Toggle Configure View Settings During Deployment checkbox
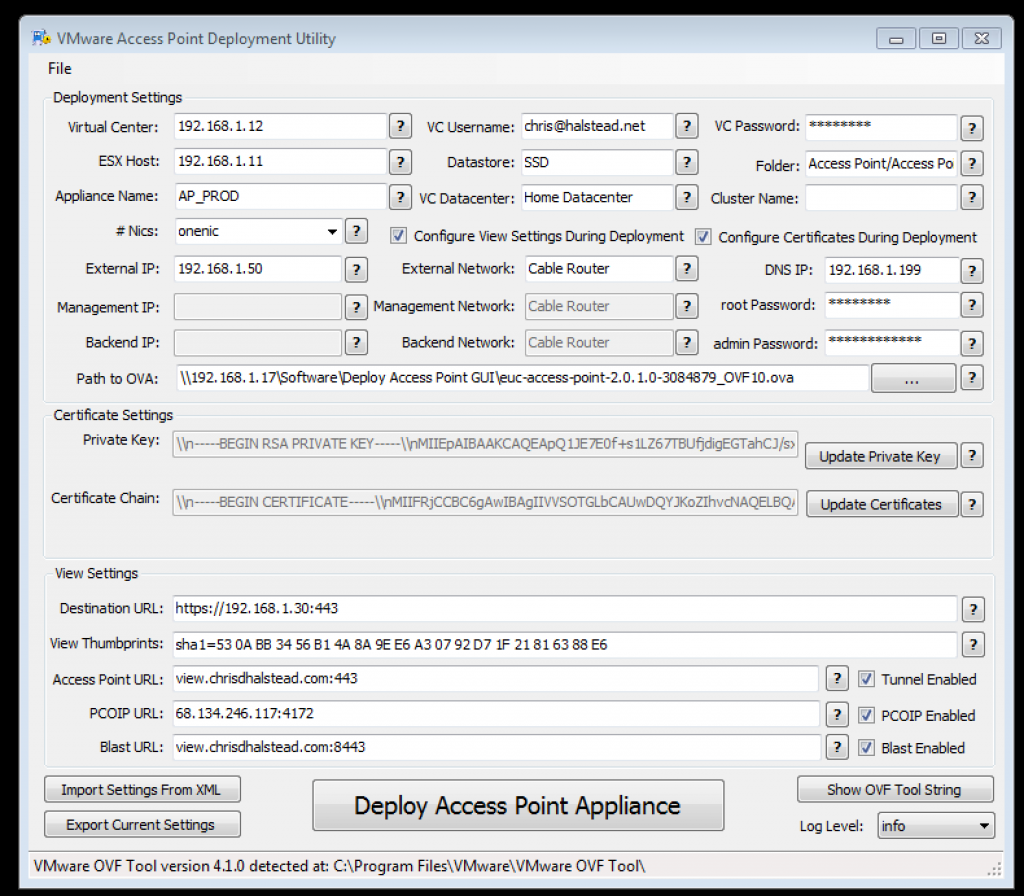The image size is (1024, 896). coord(398,236)
